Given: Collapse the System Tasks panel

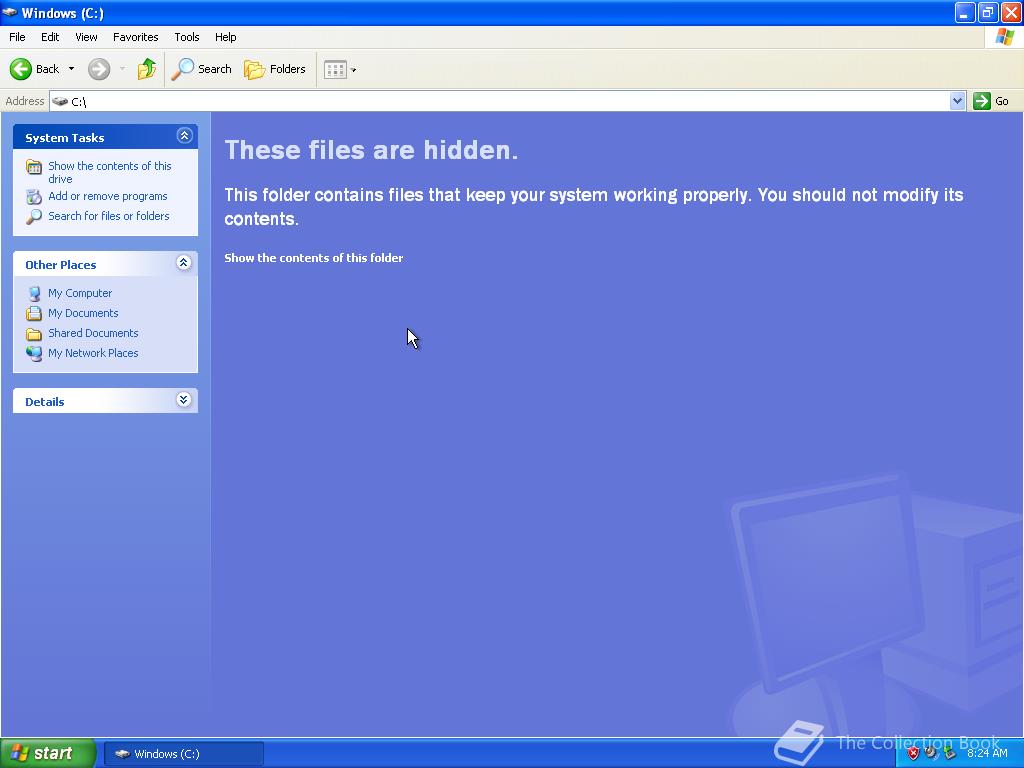Looking at the screenshot, I should click(184, 135).
